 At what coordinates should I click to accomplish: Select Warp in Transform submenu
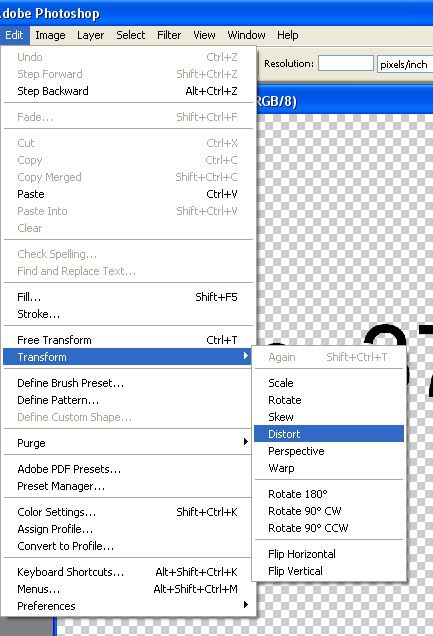tap(329, 468)
